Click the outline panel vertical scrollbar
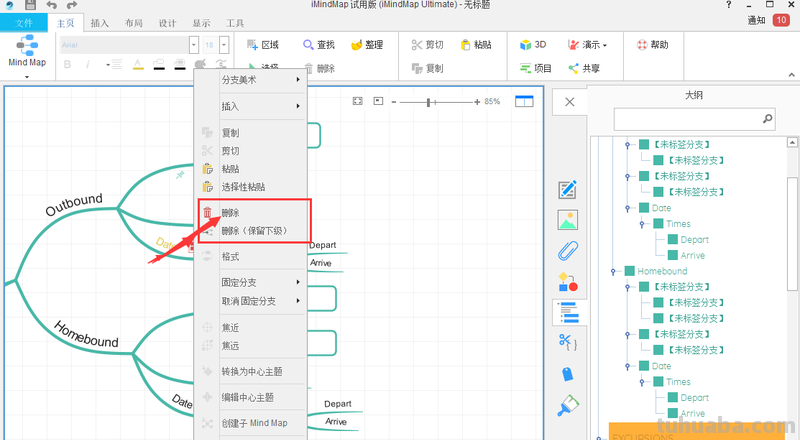The height and width of the screenshot is (440, 800). [792, 234]
